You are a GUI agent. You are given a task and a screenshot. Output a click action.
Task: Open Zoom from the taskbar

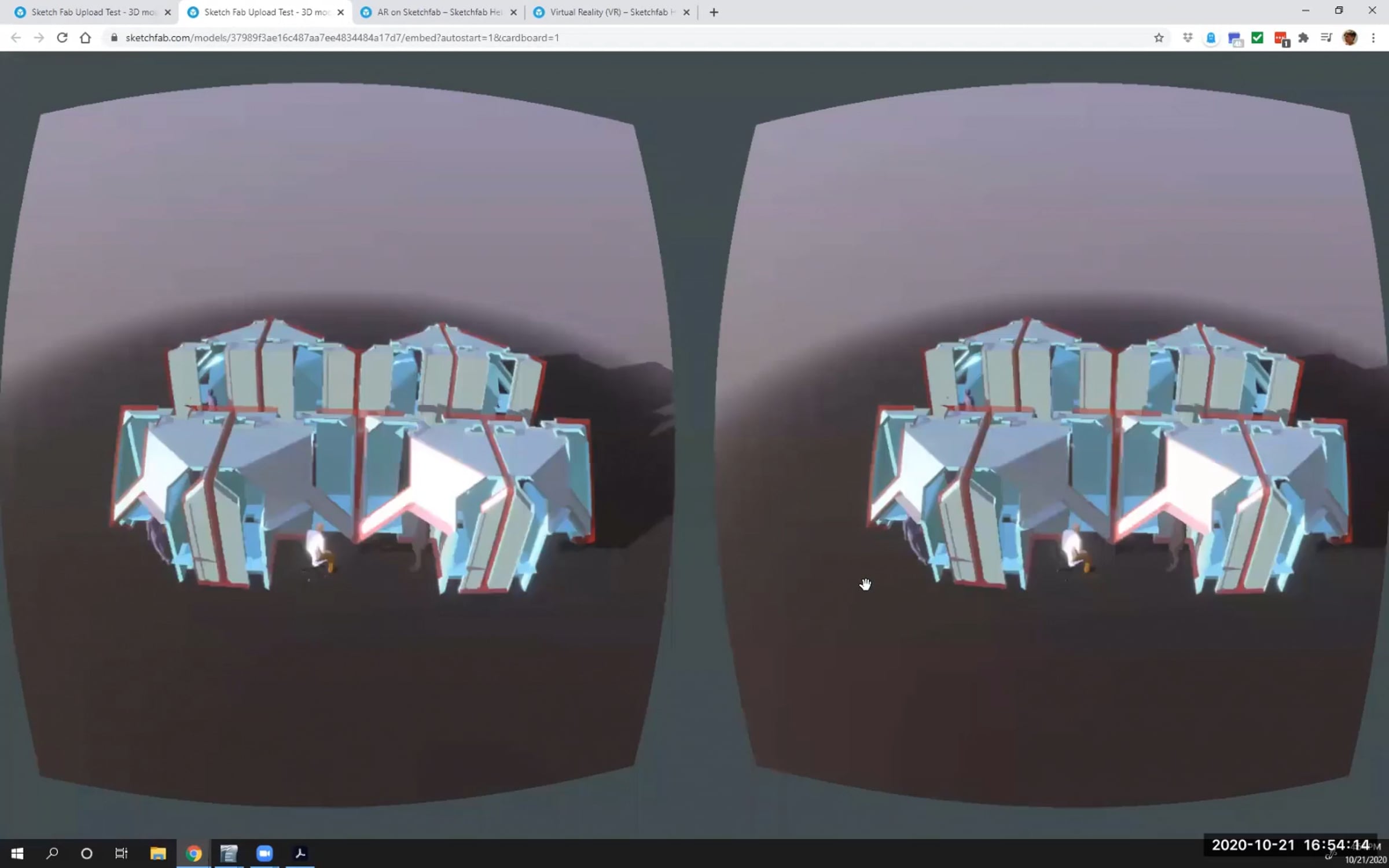pyautogui.click(x=264, y=853)
